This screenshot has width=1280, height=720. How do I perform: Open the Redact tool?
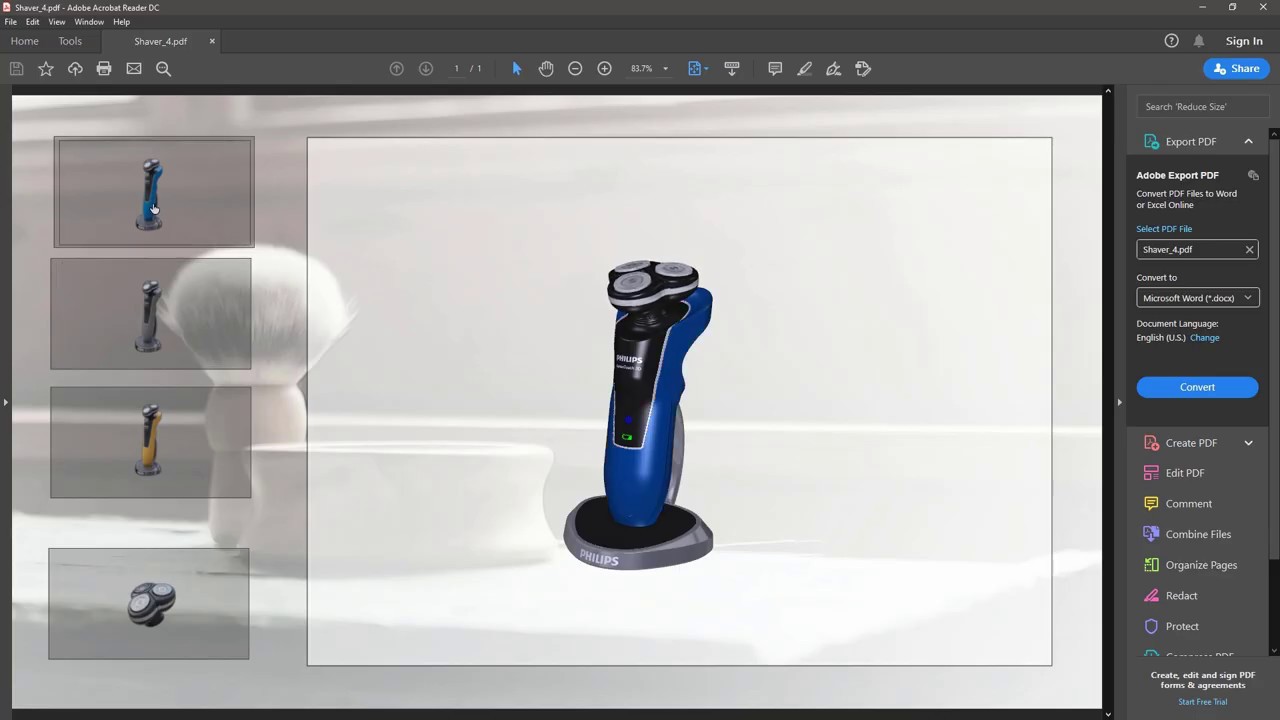coord(1181,596)
